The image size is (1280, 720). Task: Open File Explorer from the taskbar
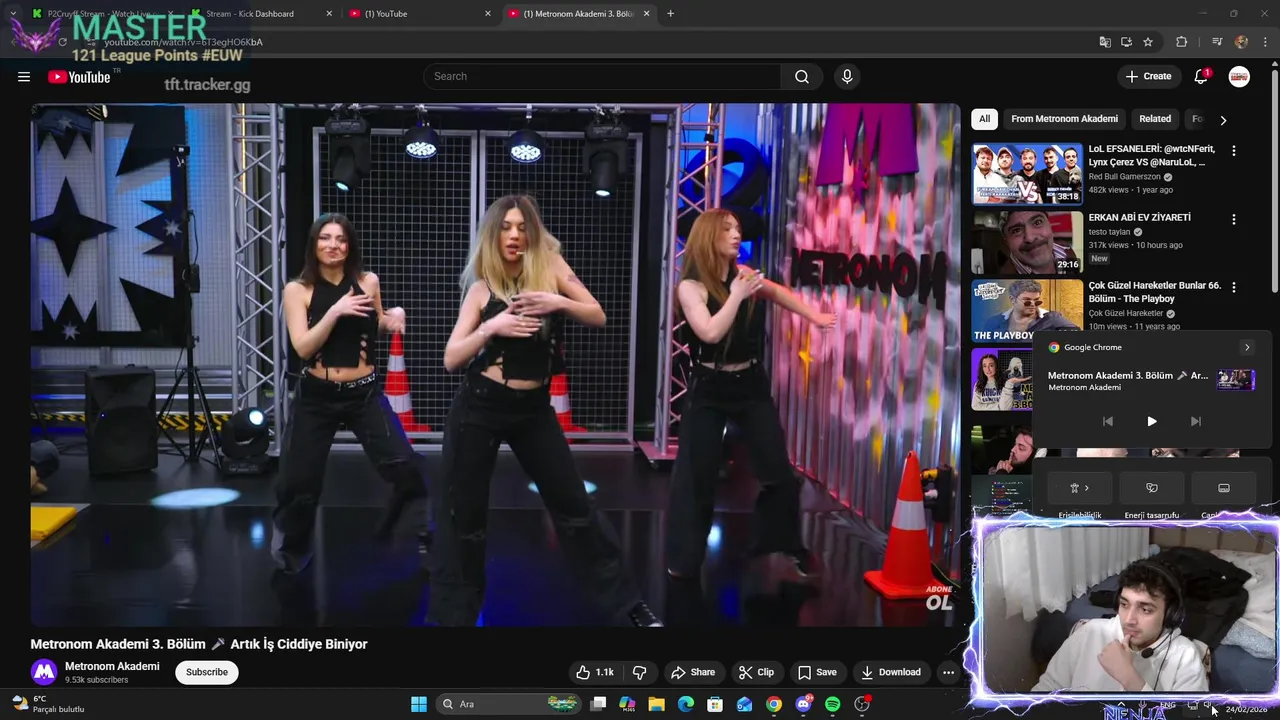pos(656,704)
